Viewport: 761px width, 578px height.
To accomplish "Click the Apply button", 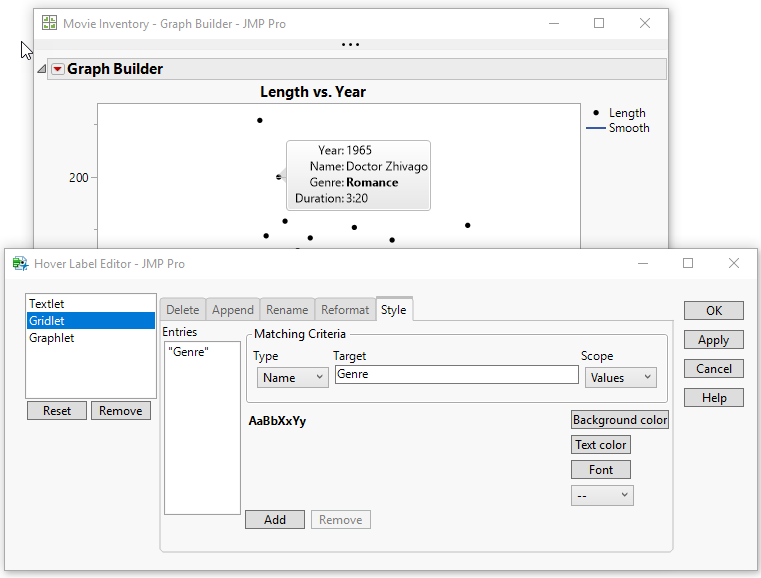I will 713,340.
